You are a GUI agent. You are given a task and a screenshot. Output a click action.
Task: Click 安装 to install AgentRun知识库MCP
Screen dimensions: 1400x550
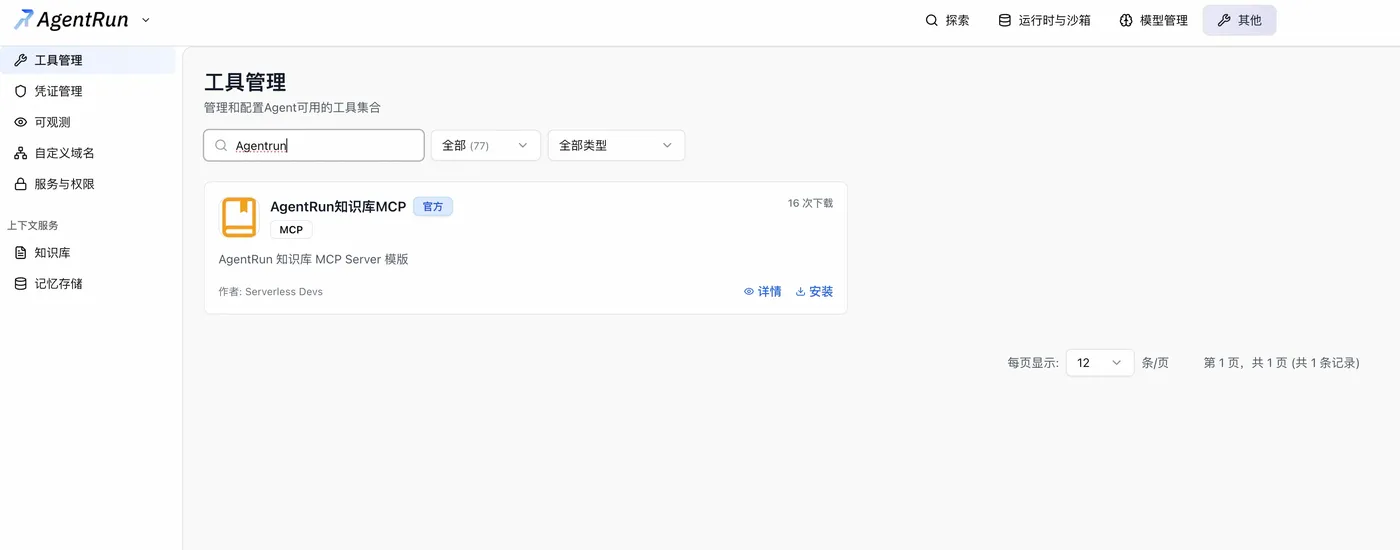814,292
